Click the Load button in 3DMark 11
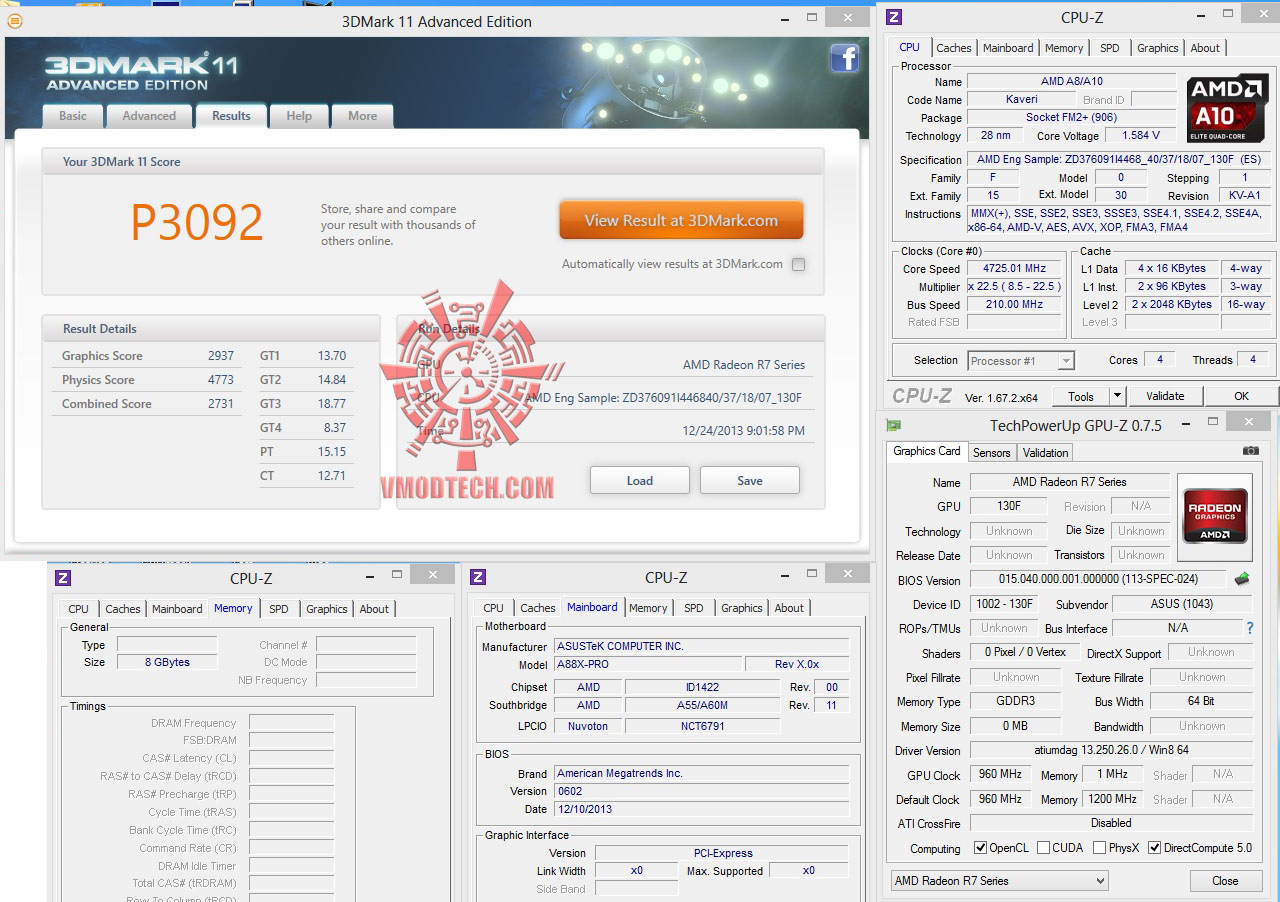 coord(640,480)
